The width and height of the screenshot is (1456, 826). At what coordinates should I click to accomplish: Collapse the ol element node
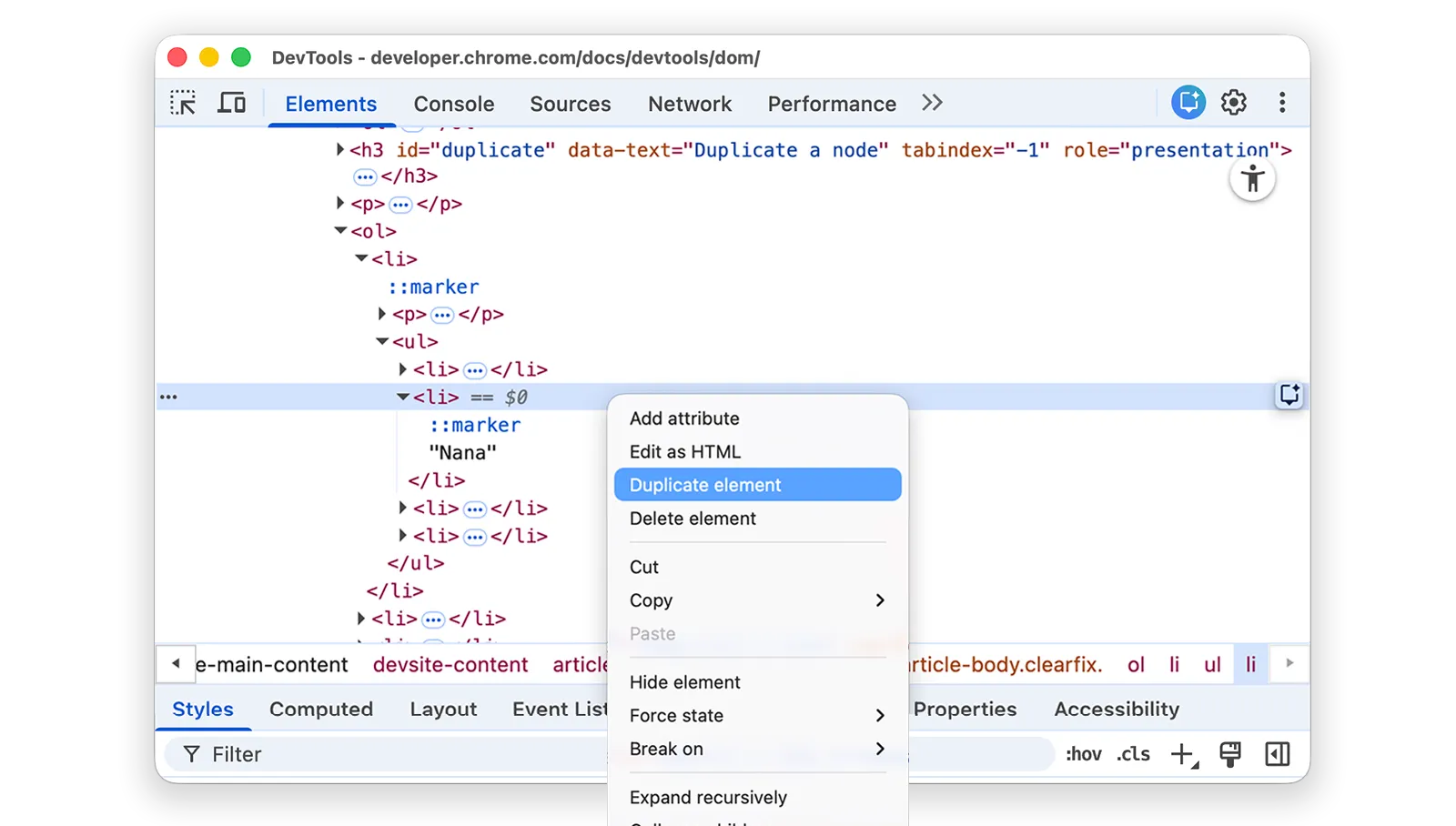[340, 231]
